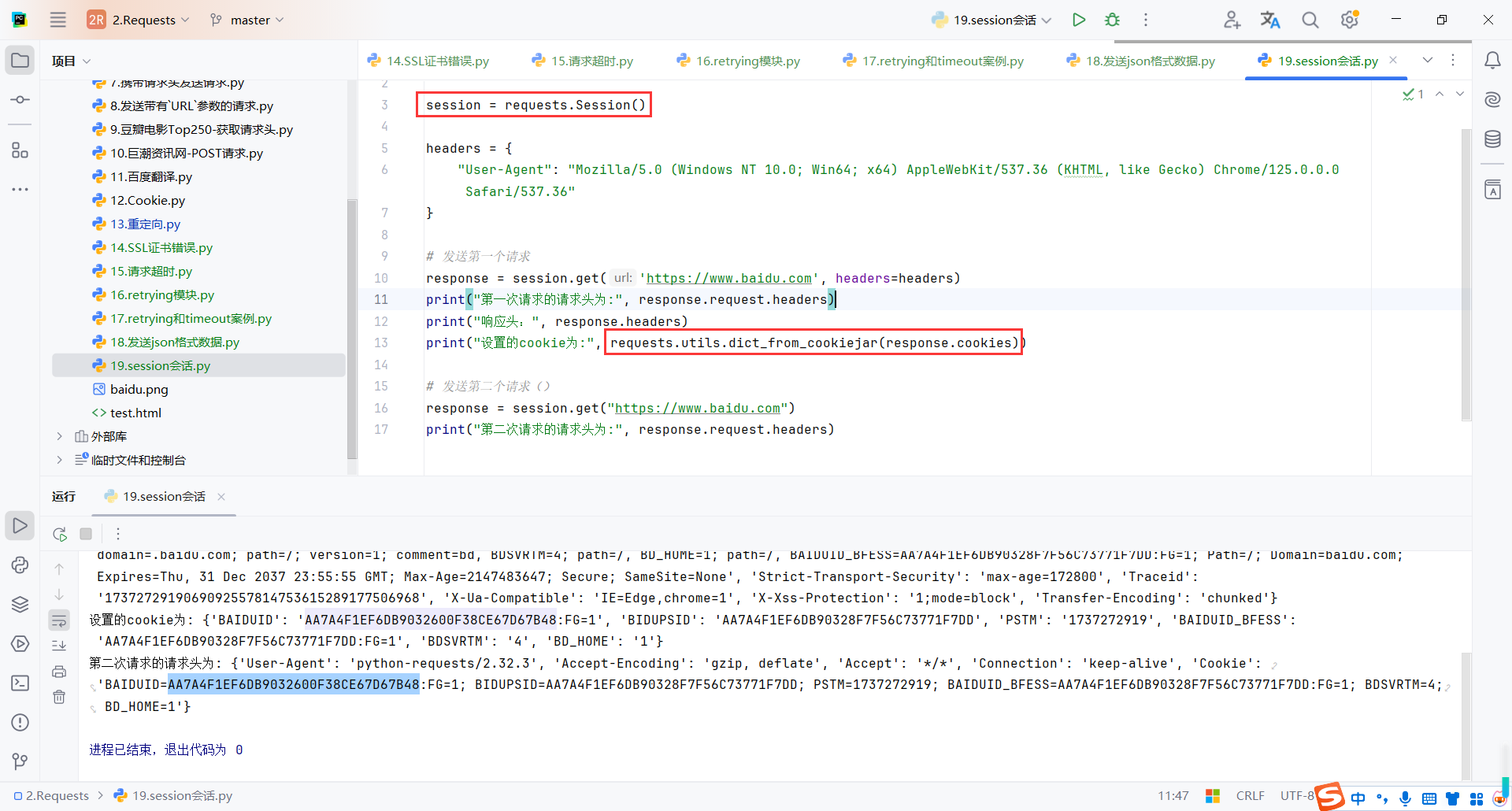
Task: Print the console output
Action: click(59, 672)
